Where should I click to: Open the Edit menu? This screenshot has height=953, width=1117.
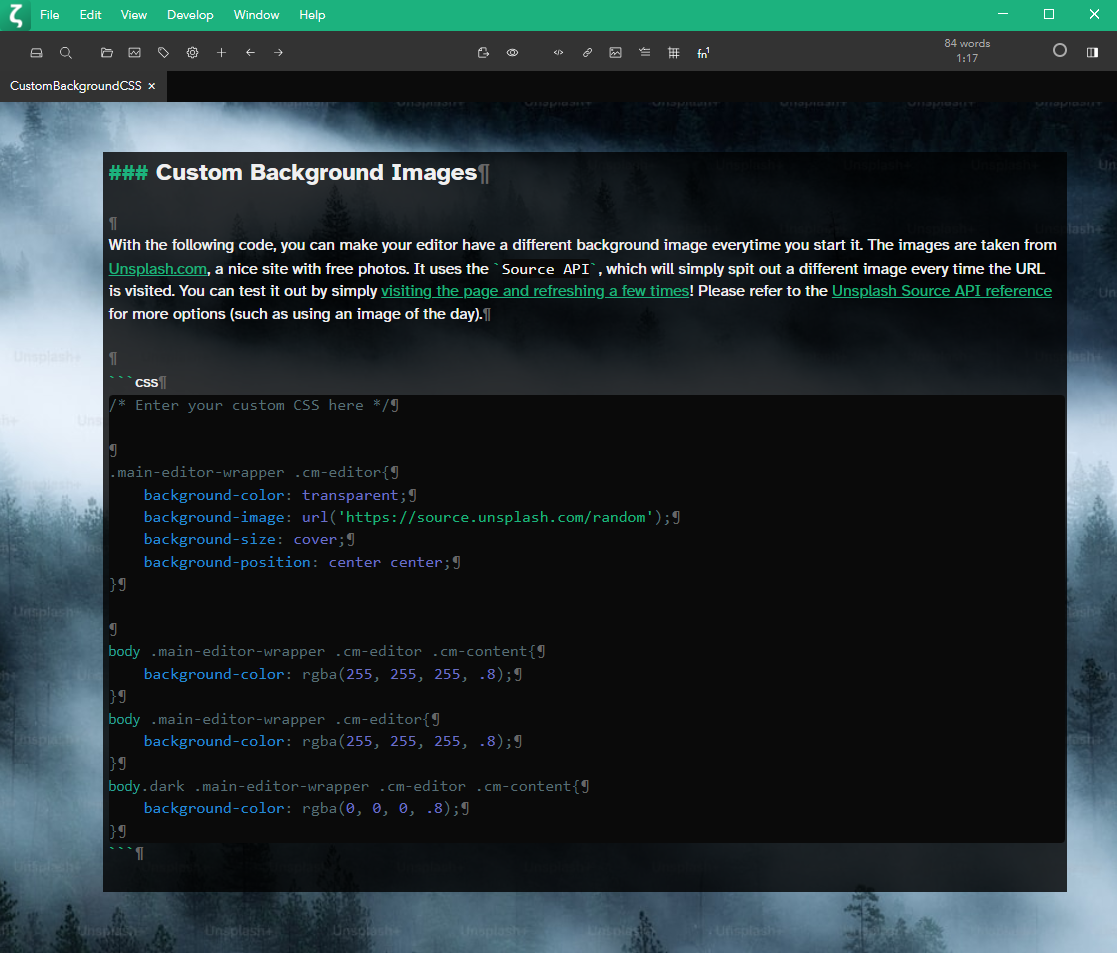click(x=90, y=15)
